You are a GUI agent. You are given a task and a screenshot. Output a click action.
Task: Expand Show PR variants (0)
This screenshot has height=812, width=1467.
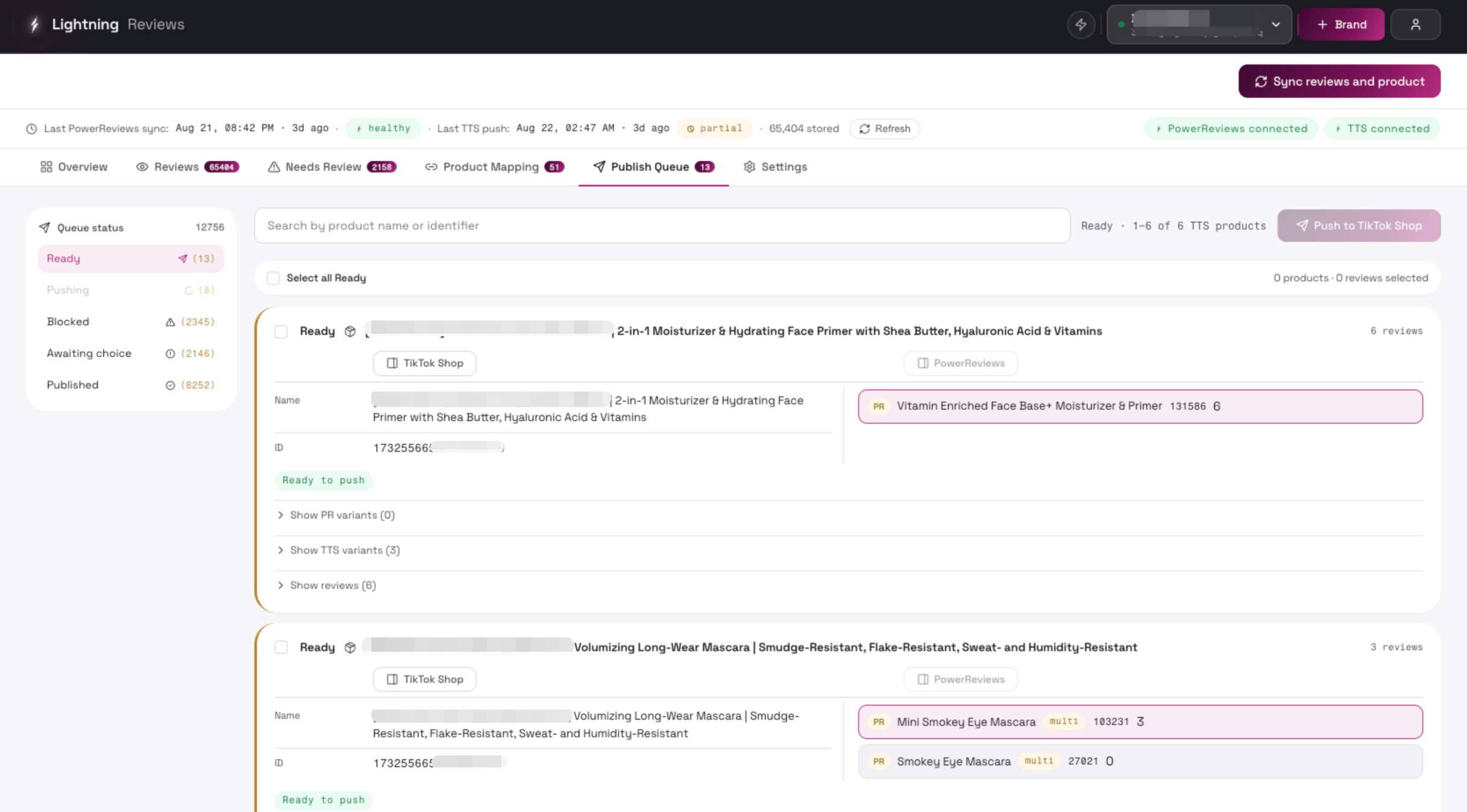click(x=336, y=516)
